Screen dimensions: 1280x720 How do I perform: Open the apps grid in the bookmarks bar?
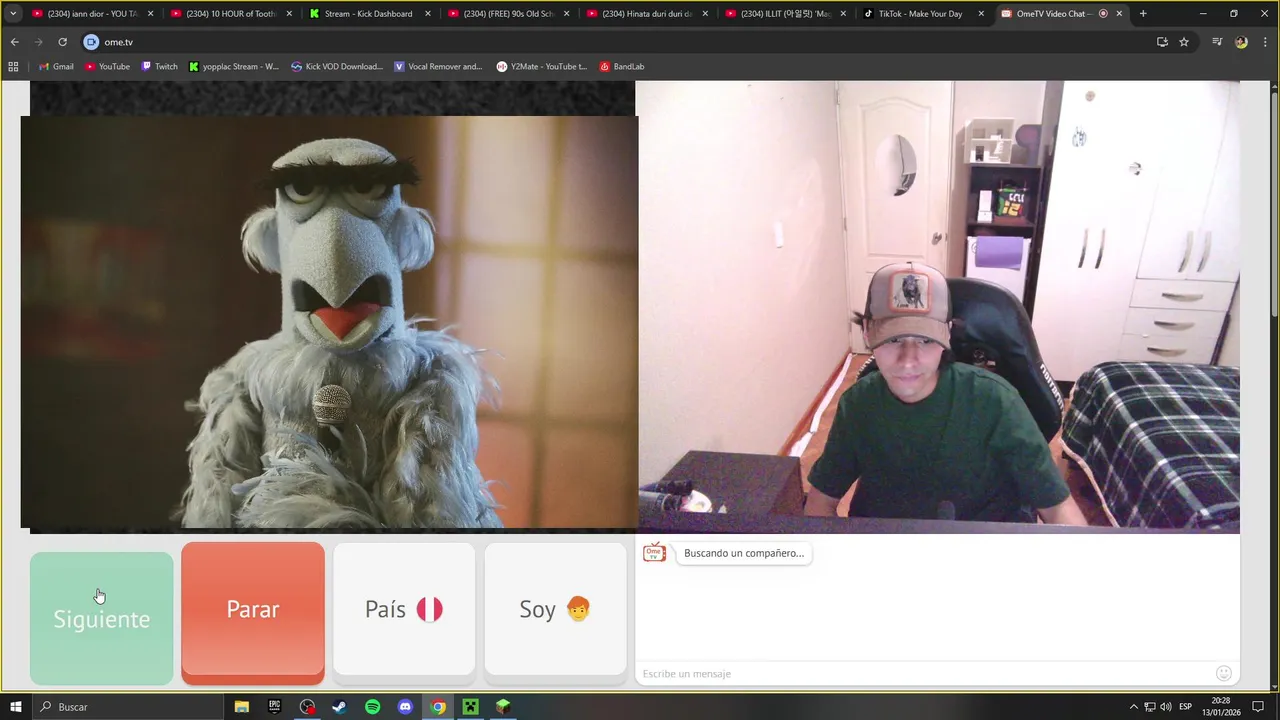(x=13, y=67)
